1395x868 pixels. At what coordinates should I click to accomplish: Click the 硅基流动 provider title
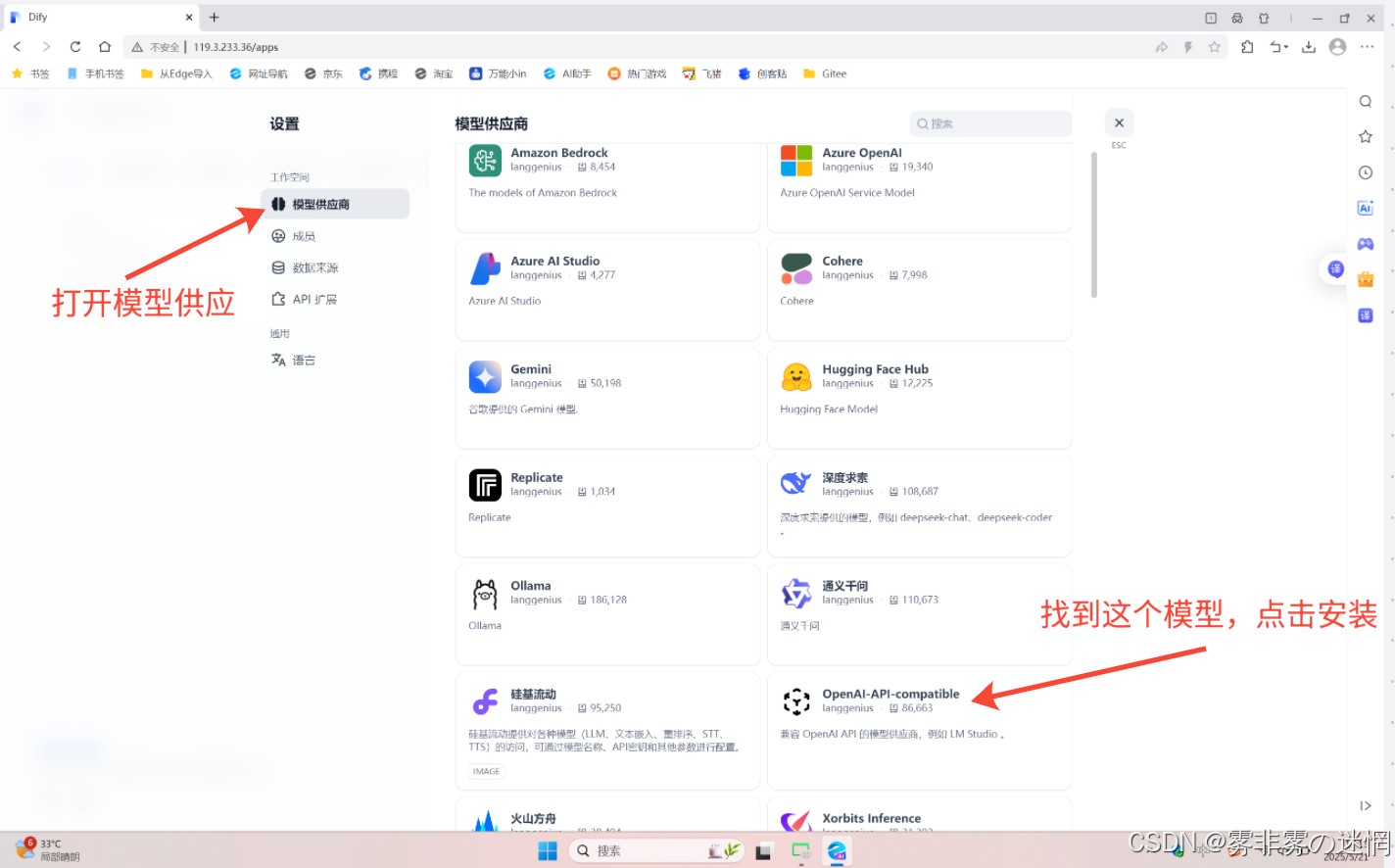pyautogui.click(x=533, y=694)
